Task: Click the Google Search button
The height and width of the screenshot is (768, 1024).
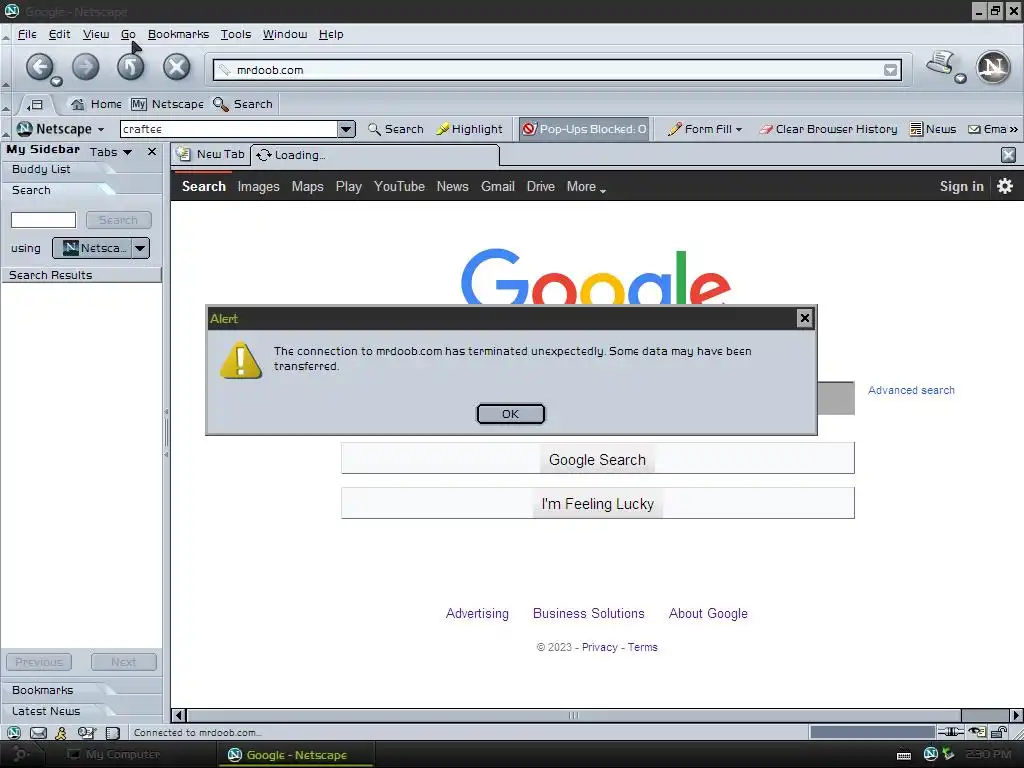Action: tap(598, 458)
